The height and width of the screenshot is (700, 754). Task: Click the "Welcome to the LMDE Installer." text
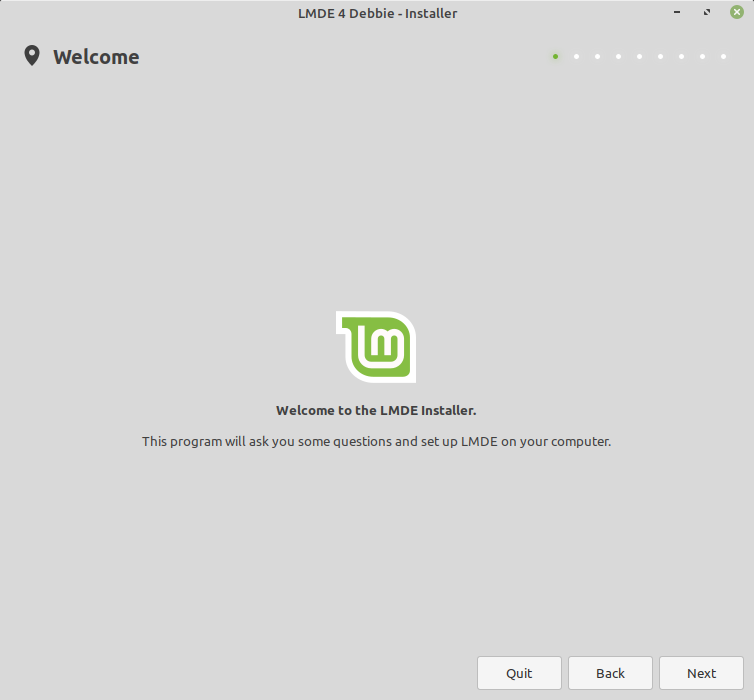376,410
